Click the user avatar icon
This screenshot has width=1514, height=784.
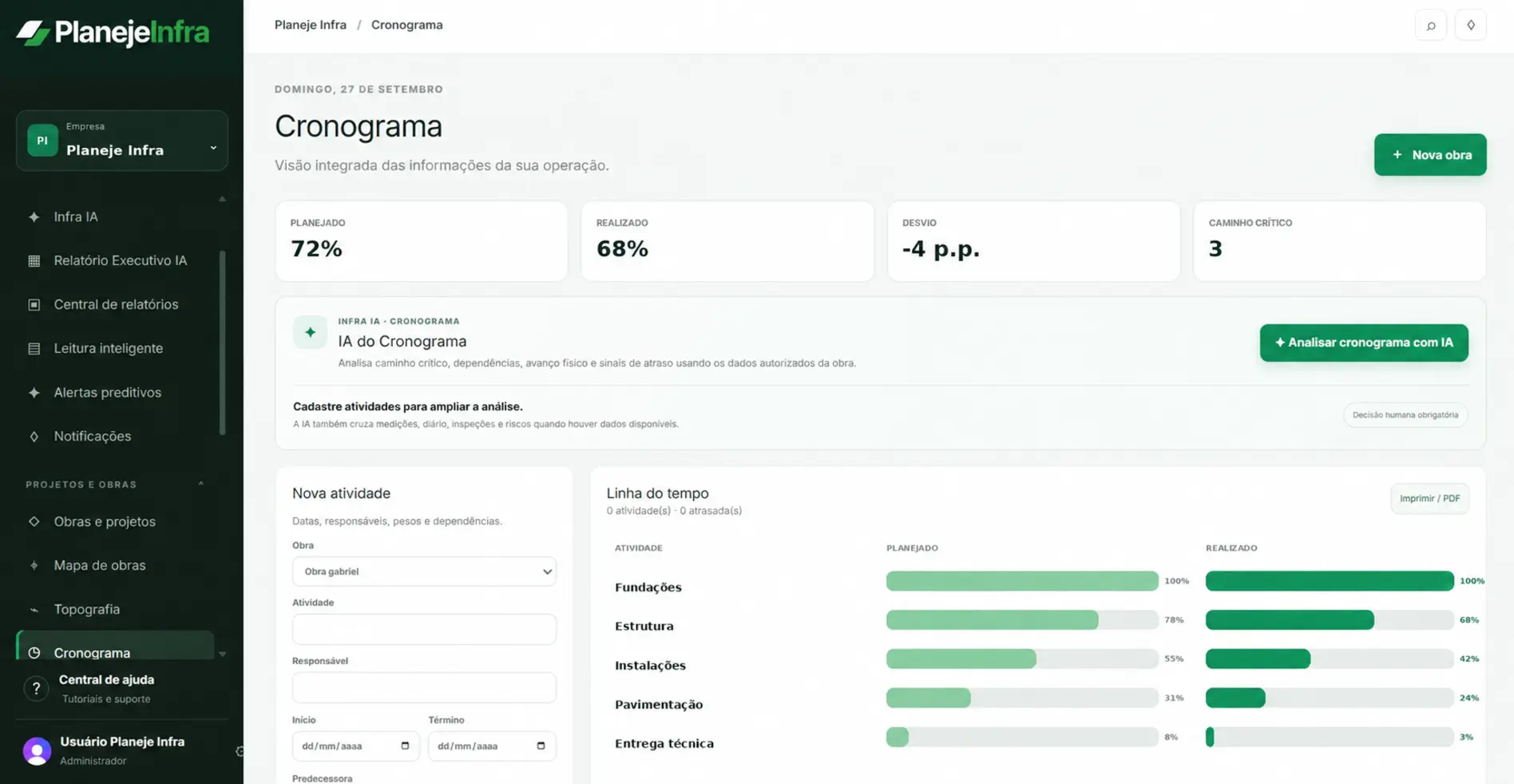pos(37,750)
